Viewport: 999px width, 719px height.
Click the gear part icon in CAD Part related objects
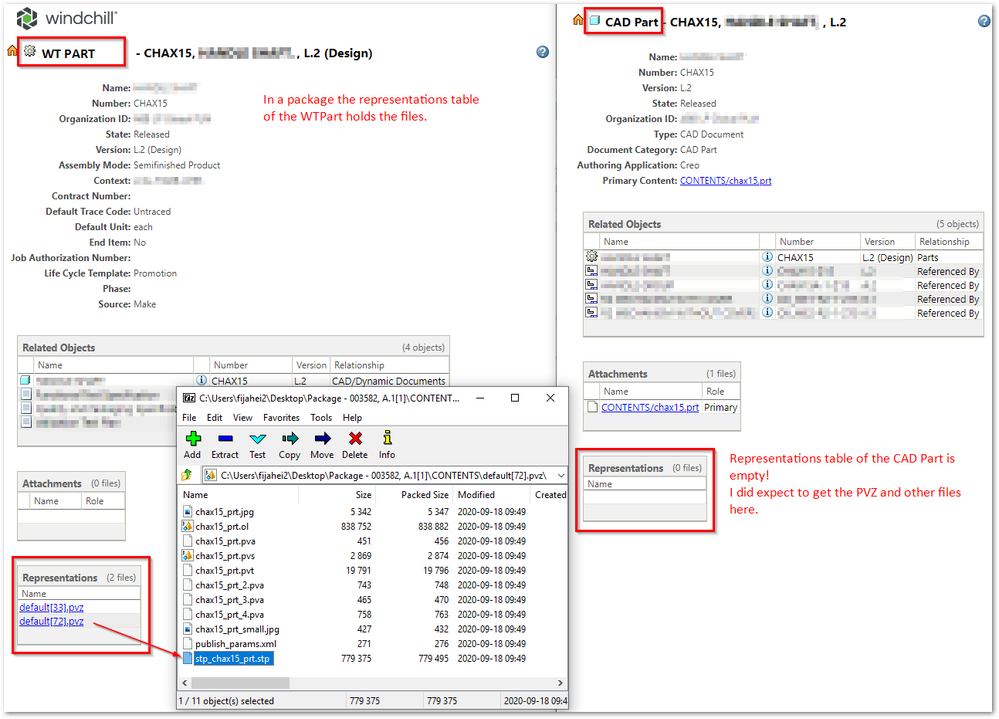[x=592, y=257]
